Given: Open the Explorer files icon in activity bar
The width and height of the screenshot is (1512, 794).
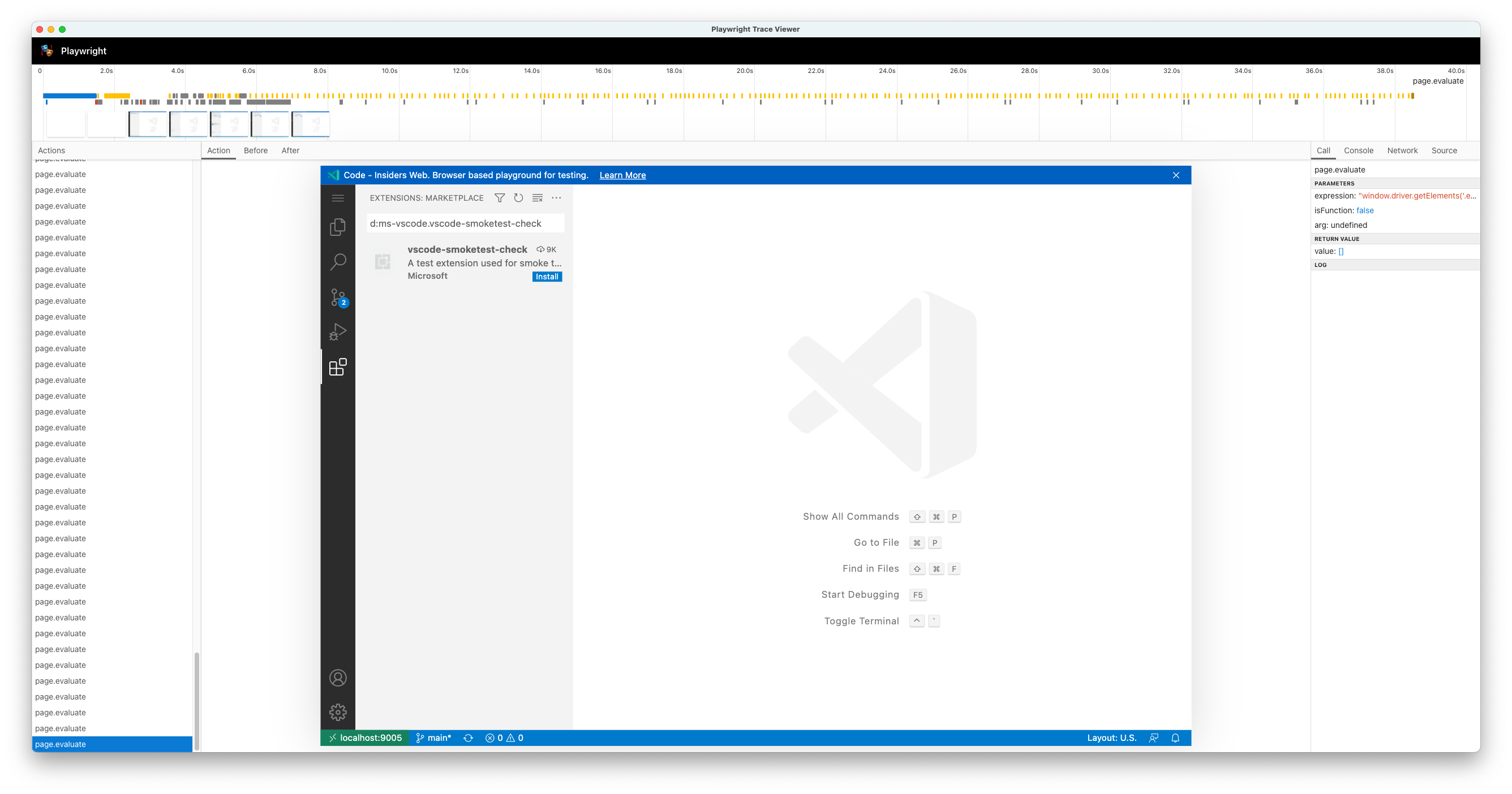Looking at the screenshot, I should [x=337, y=227].
